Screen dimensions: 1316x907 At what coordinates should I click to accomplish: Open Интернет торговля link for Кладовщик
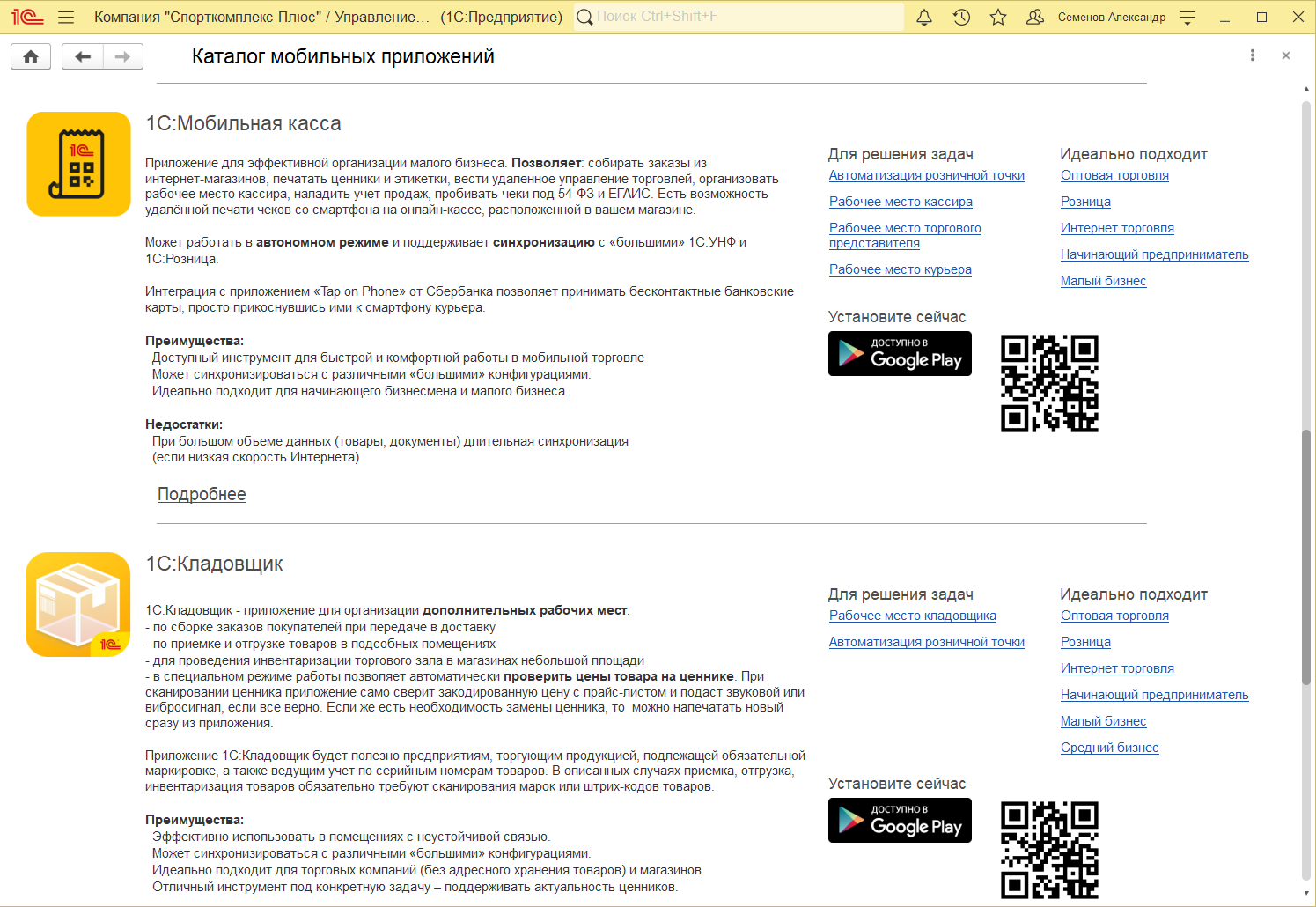[1117, 668]
